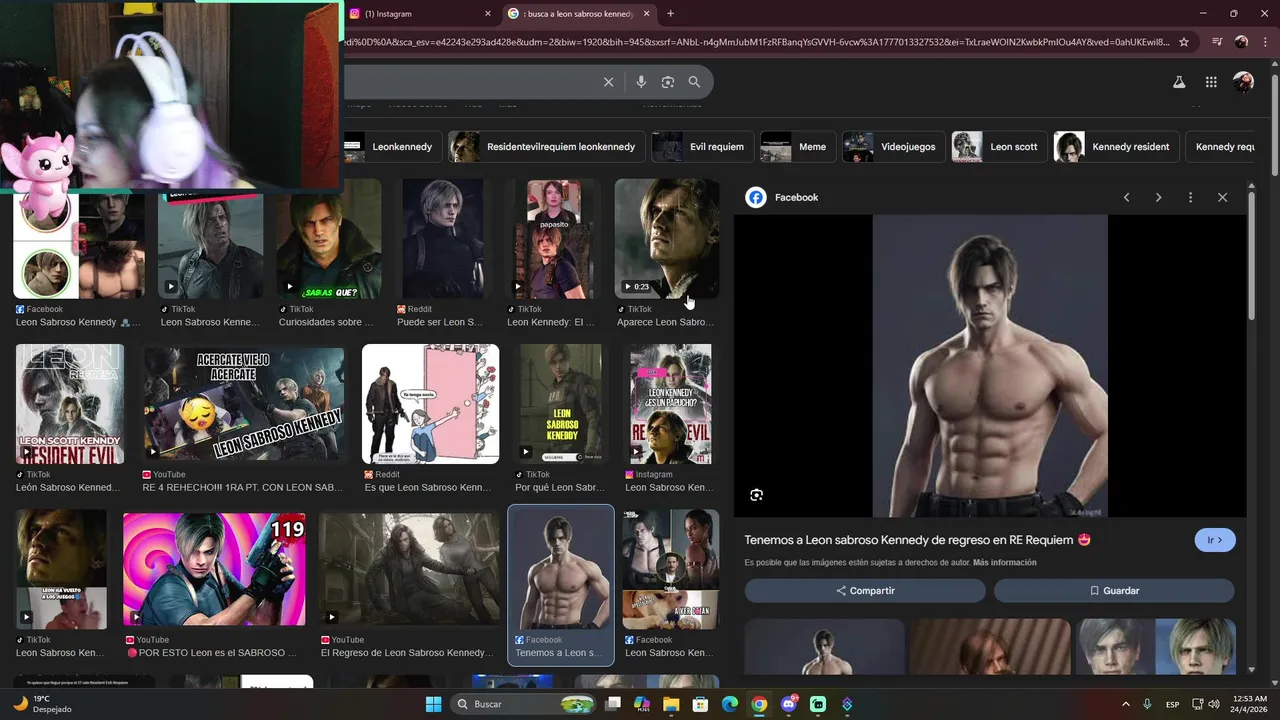Open Windows Start menu

(x=433, y=704)
